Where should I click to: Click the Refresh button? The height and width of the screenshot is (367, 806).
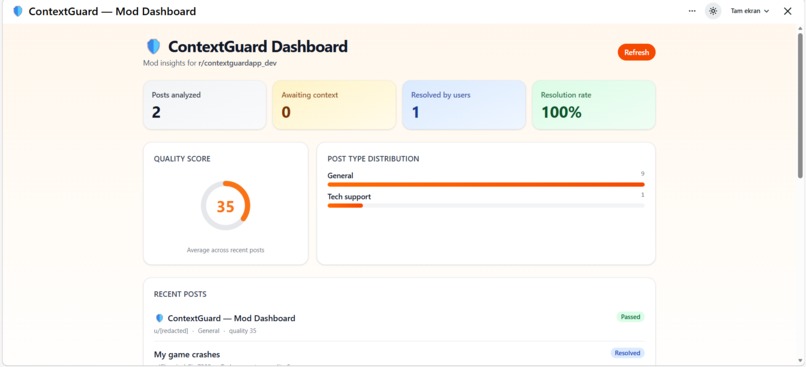pos(636,52)
